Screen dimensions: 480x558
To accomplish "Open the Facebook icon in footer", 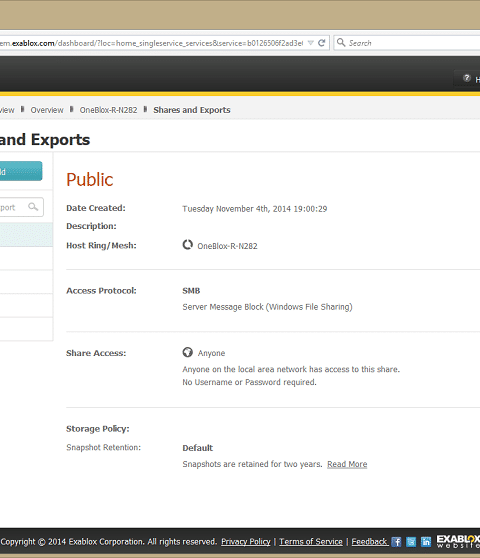I will (396, 542).
